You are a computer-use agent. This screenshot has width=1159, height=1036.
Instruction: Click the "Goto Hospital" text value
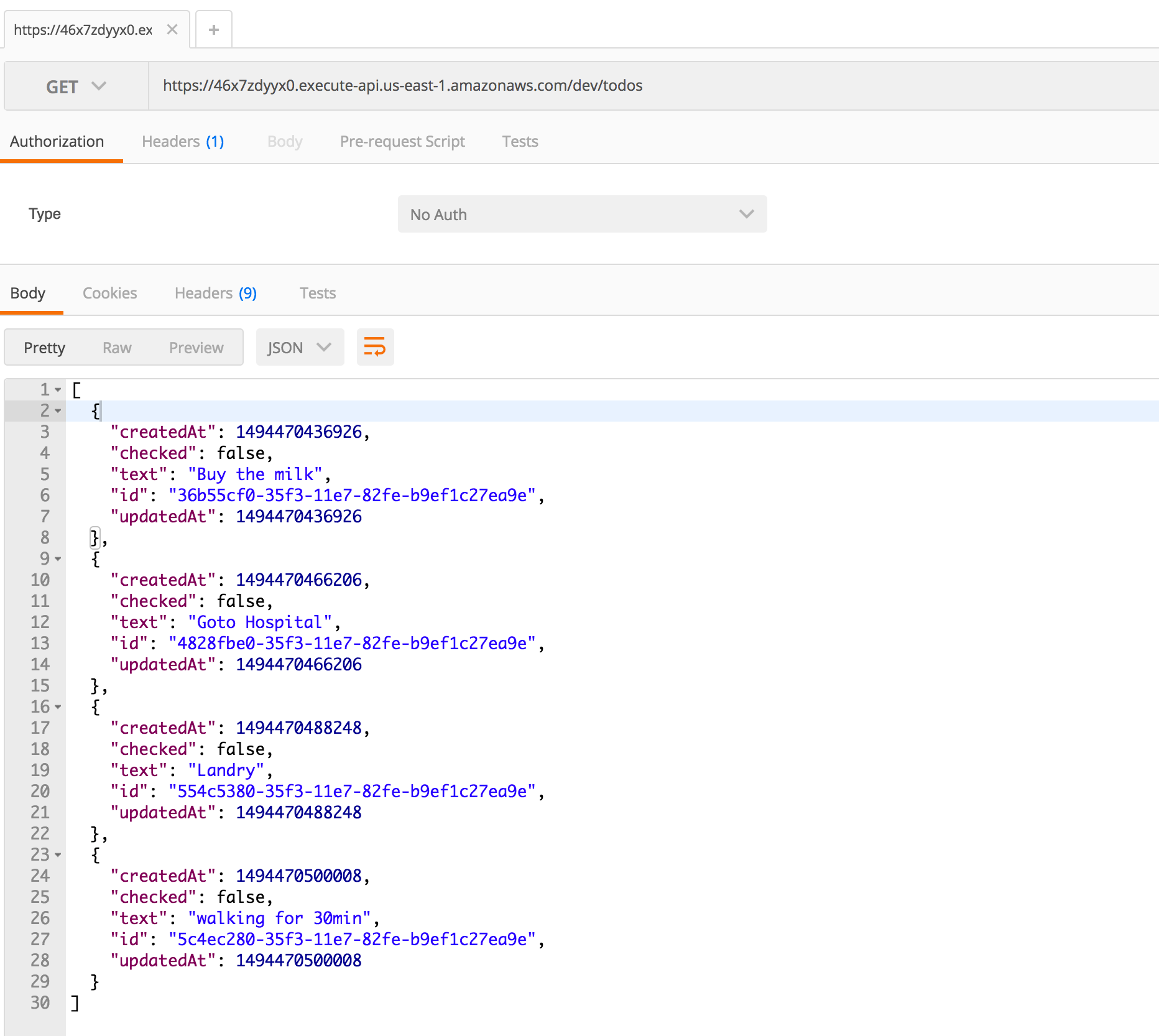260,622
